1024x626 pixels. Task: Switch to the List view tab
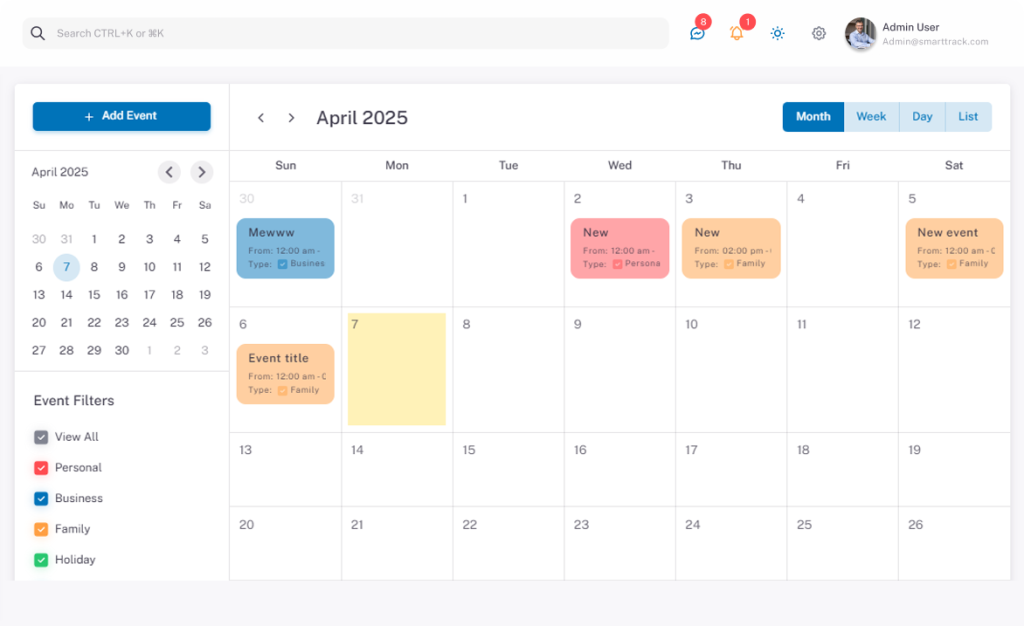pyautogui.click(x=967, y=117)
